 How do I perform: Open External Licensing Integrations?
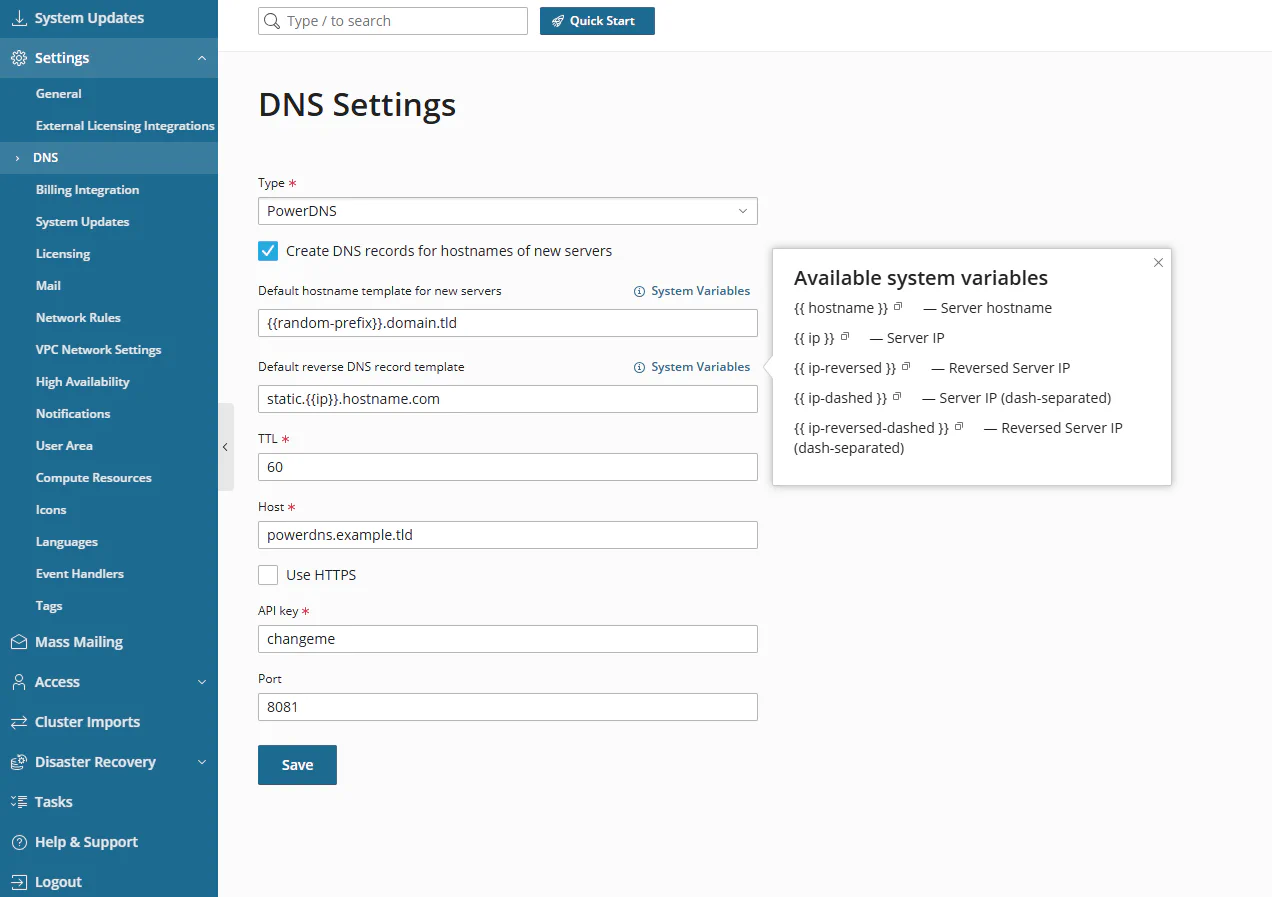(125, 126)
